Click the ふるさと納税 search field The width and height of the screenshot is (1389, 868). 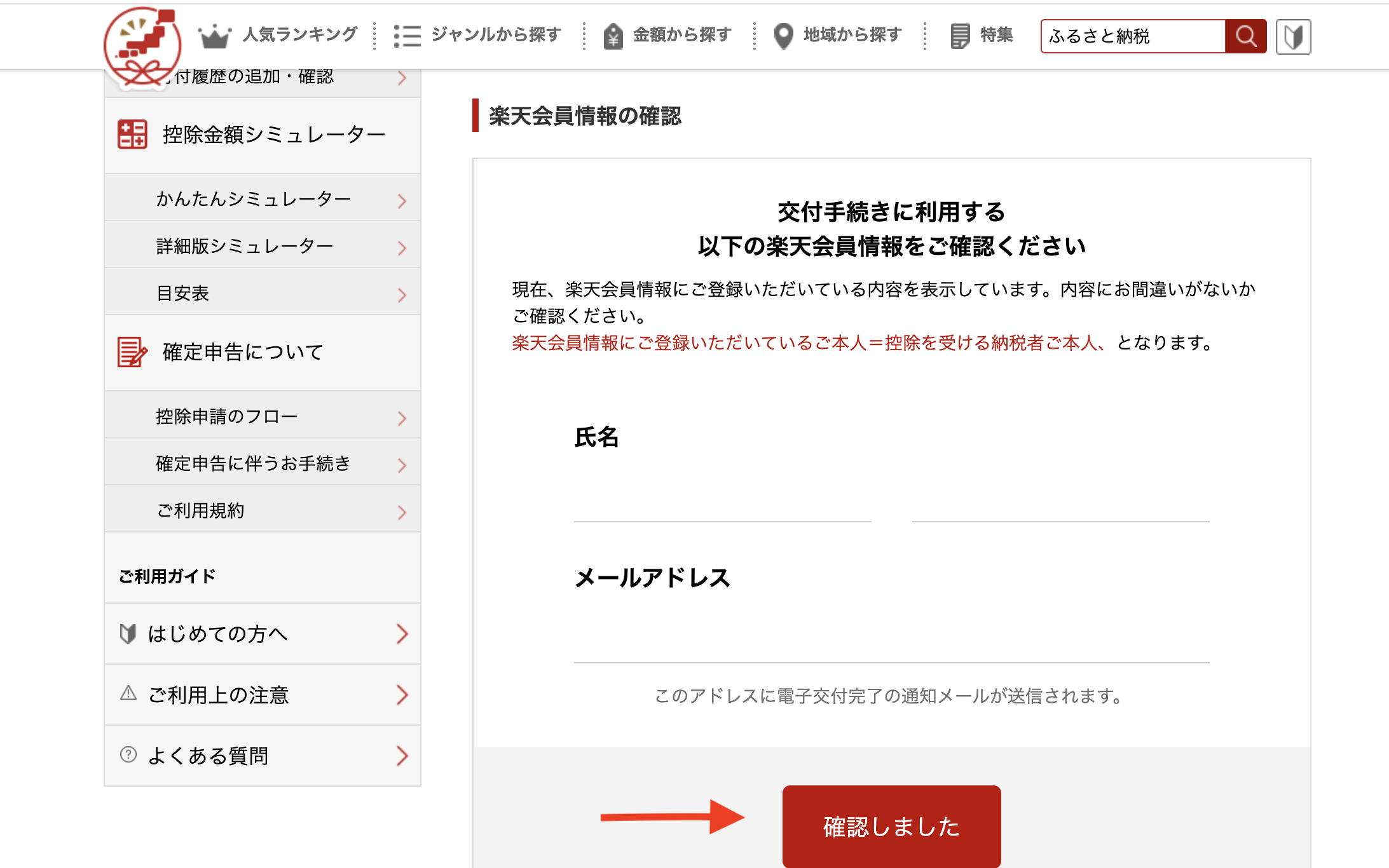click(1133, 36)
